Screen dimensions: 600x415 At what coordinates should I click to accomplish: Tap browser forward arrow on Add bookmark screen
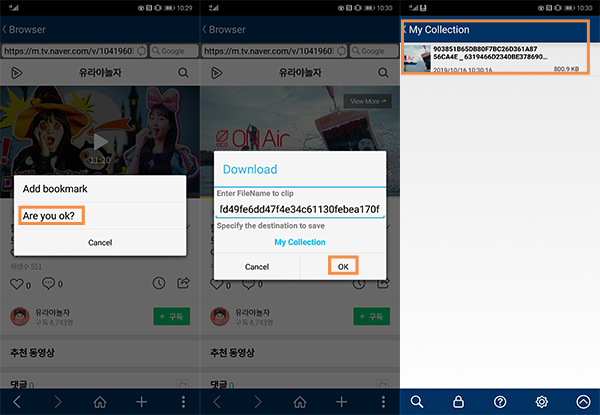[58, 402]
